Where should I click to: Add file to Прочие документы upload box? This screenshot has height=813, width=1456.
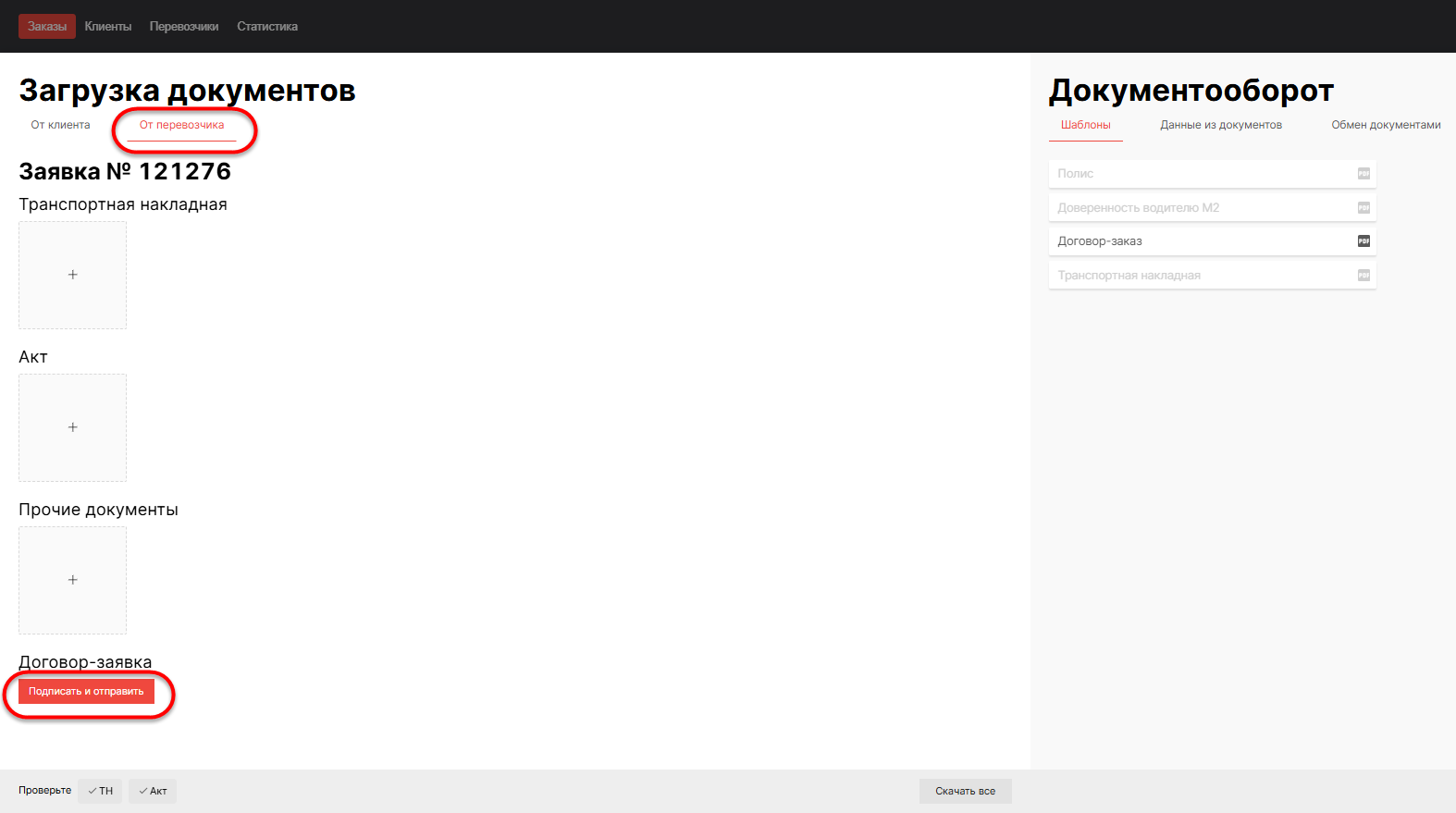pyautogui.click(x=73, y=580)
